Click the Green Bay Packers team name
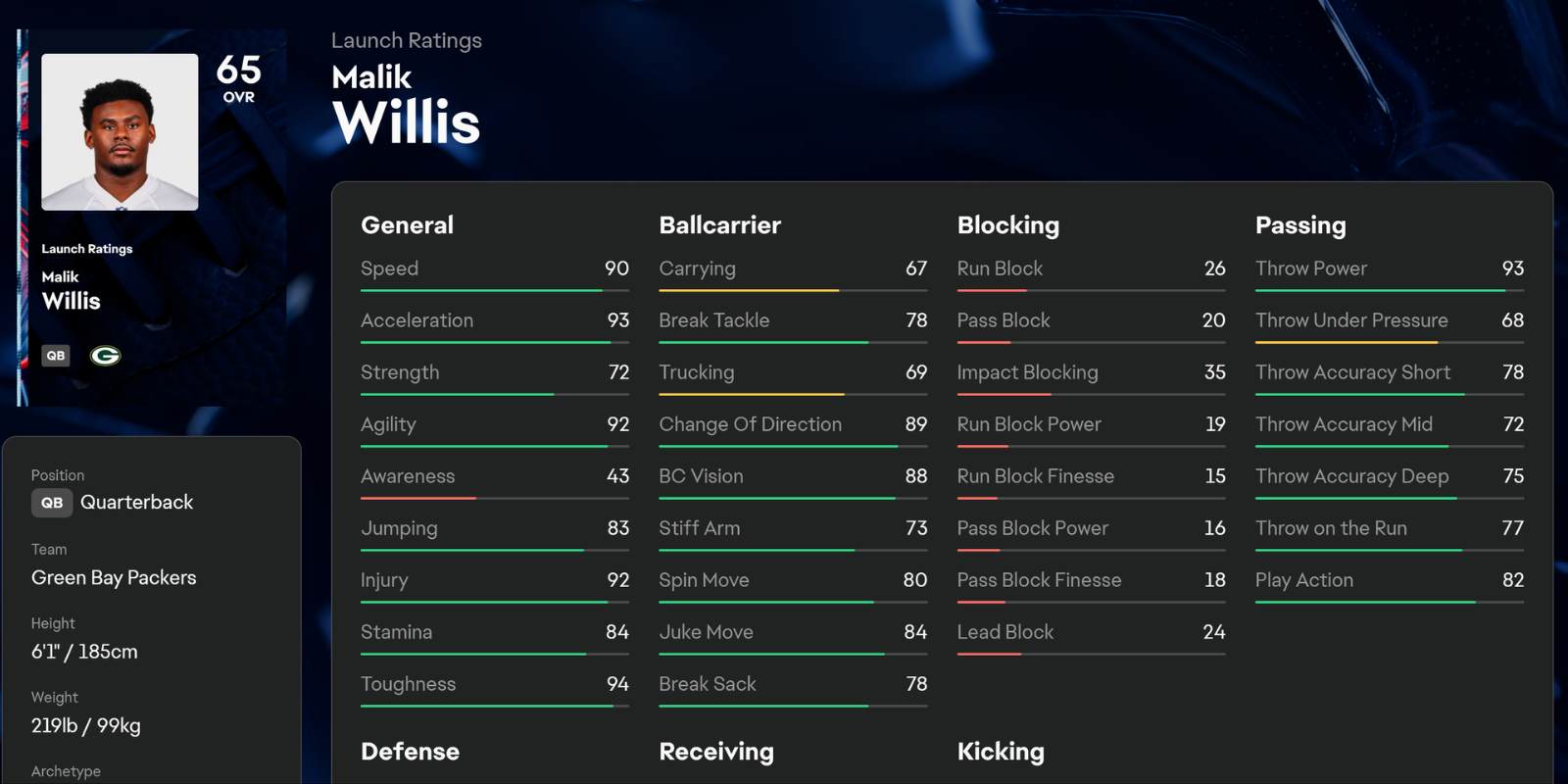 114,578
